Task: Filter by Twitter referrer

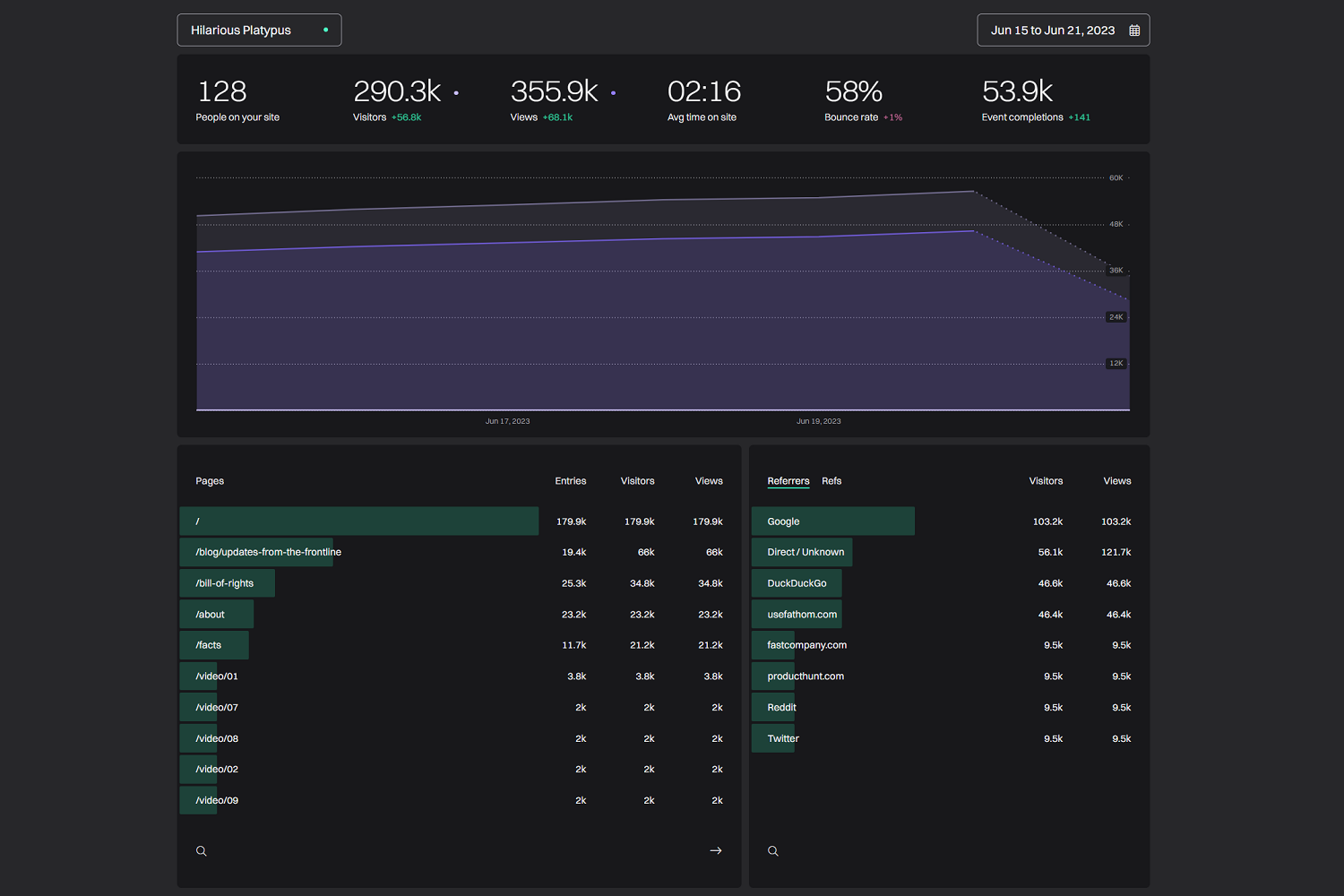Action: pyautogui.click(x=949, y=738)
